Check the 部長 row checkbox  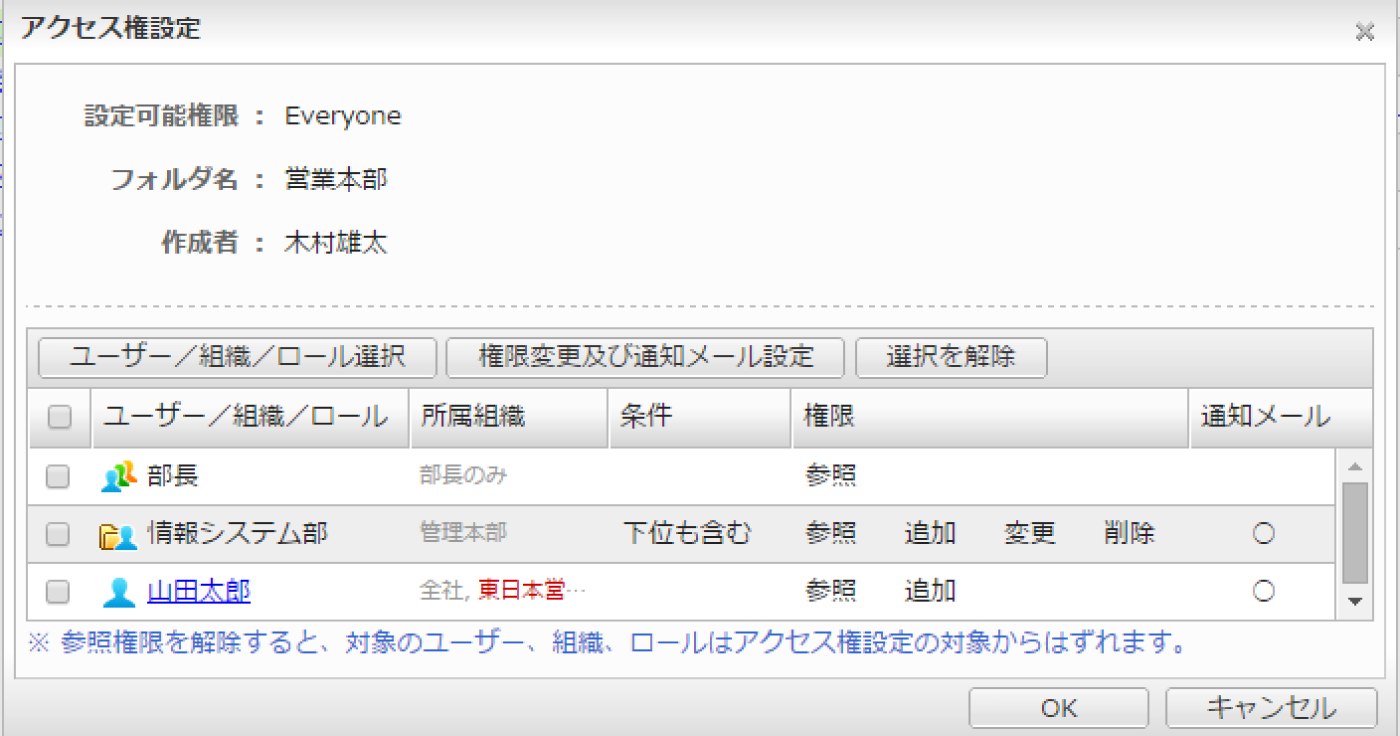58,477
